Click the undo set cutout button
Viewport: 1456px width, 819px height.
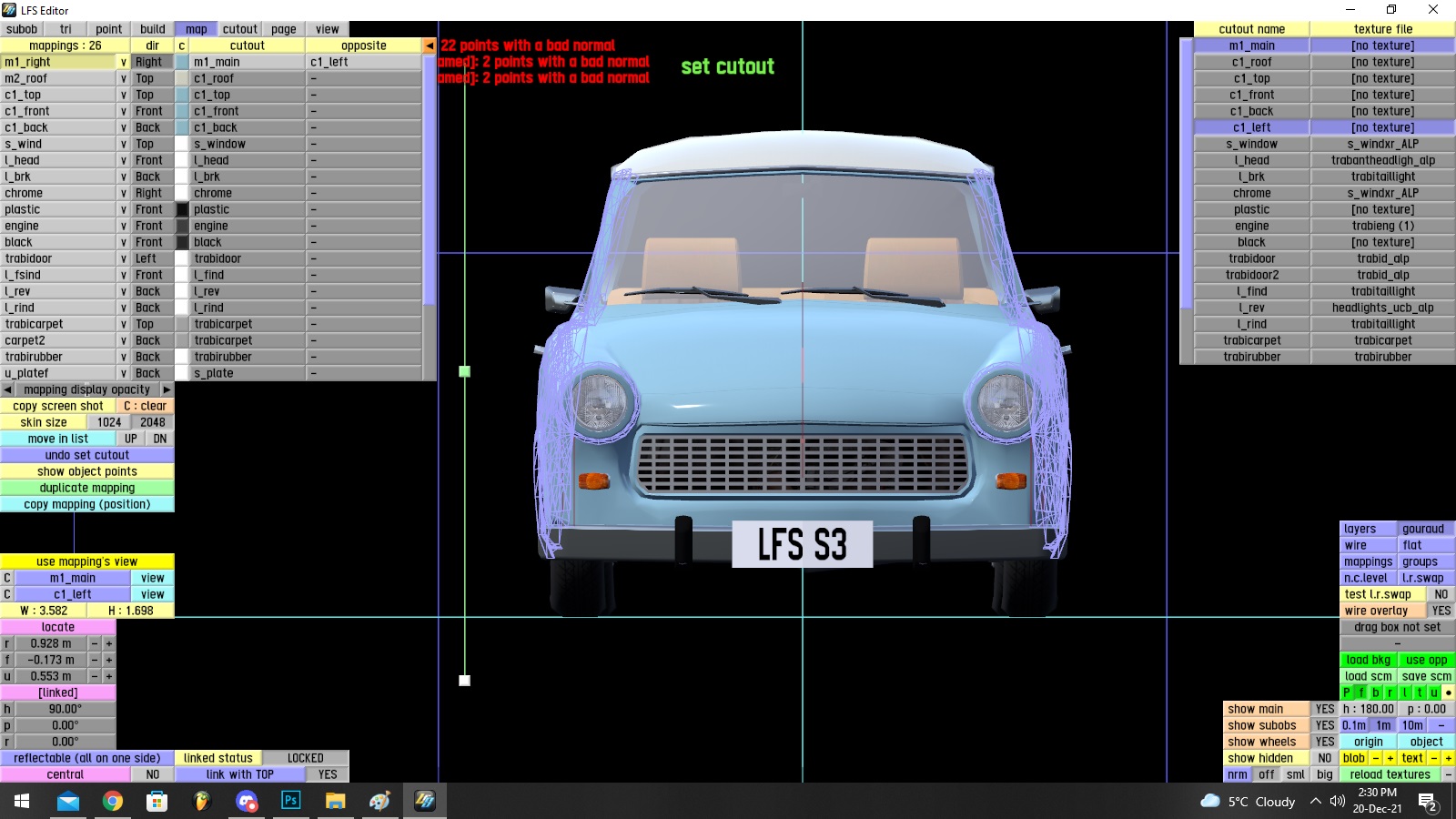87,455
